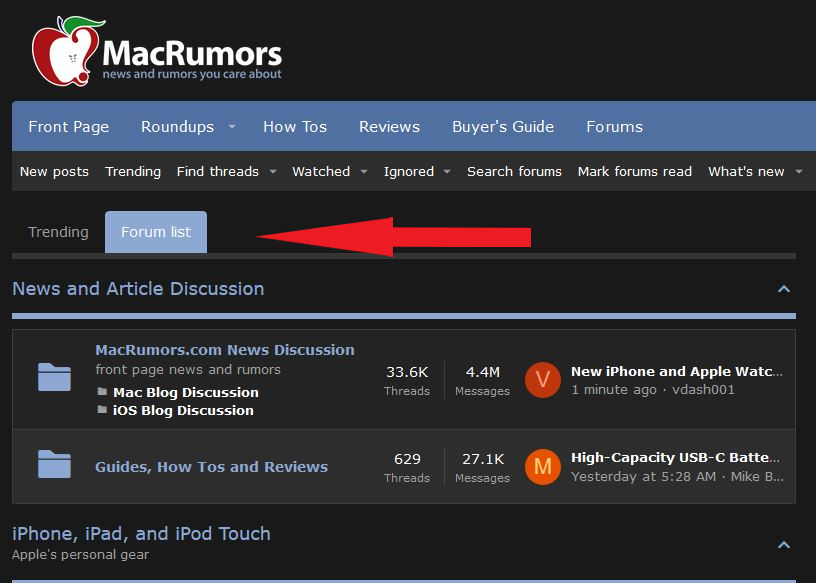The width and height of the screenshot is (816, 583).
Task: Click username vdash001
Action: tap(703, 389)
